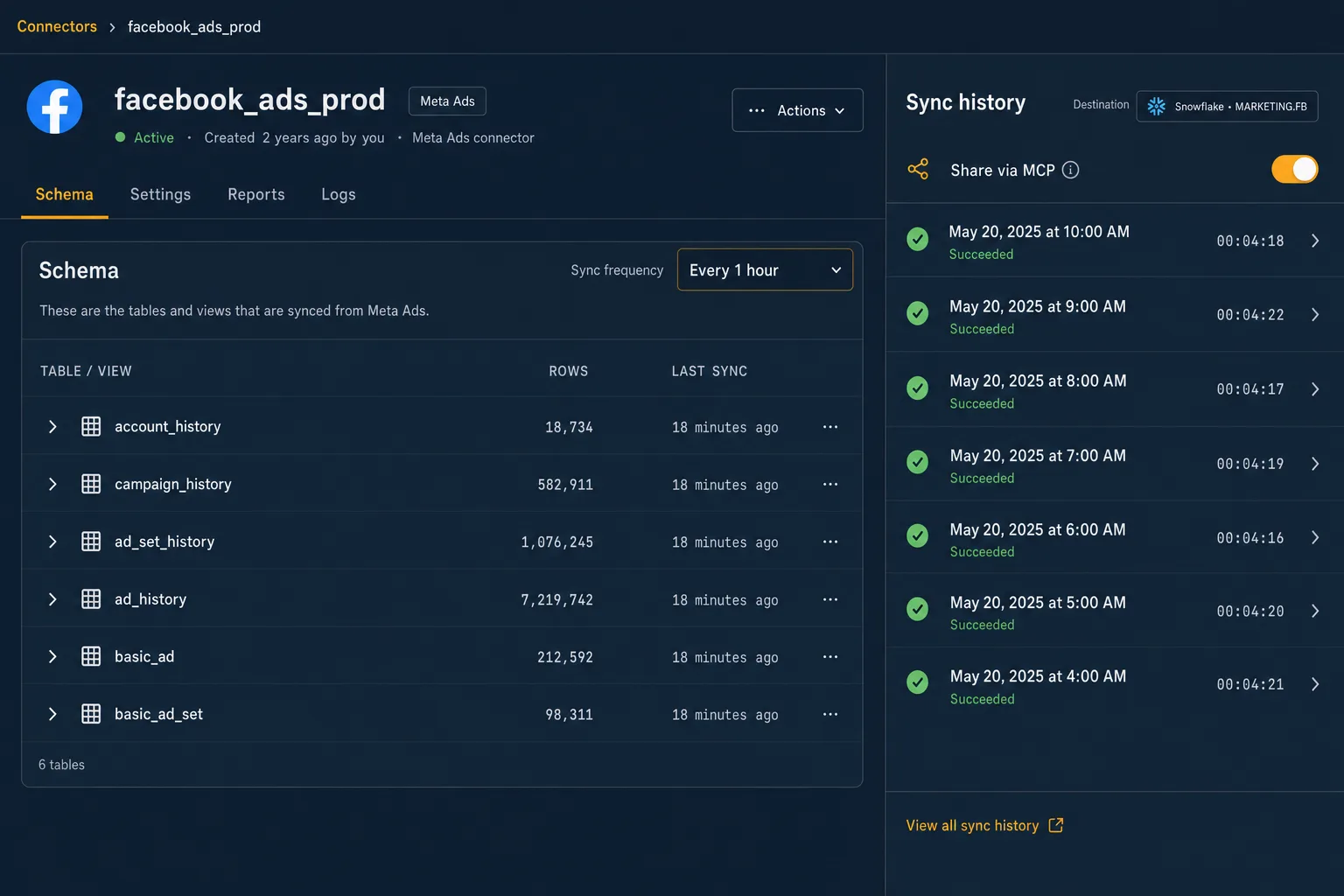Open more options for ad_set_history row
Viewport: 1344px width, 896px height.
(830, 542)
